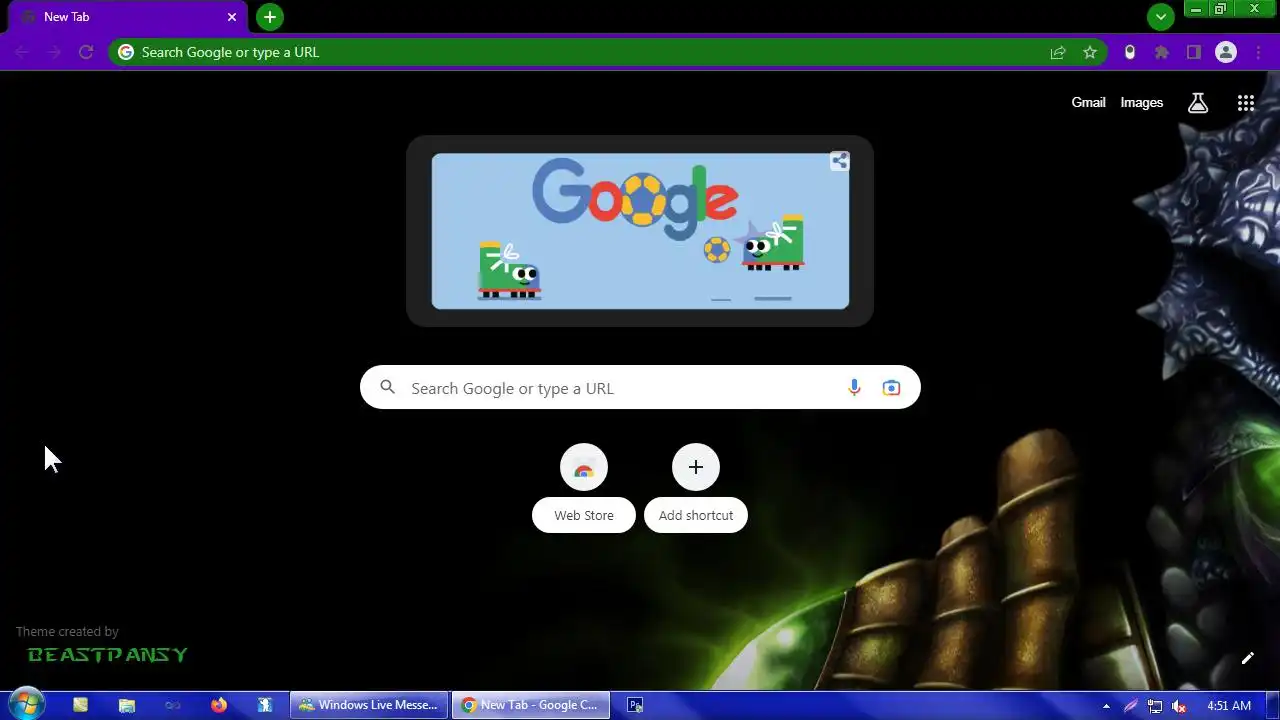The height and width of the screenshot is (720, 1280).
Task: Bookmark this tab with the star
Action: 1090,52
